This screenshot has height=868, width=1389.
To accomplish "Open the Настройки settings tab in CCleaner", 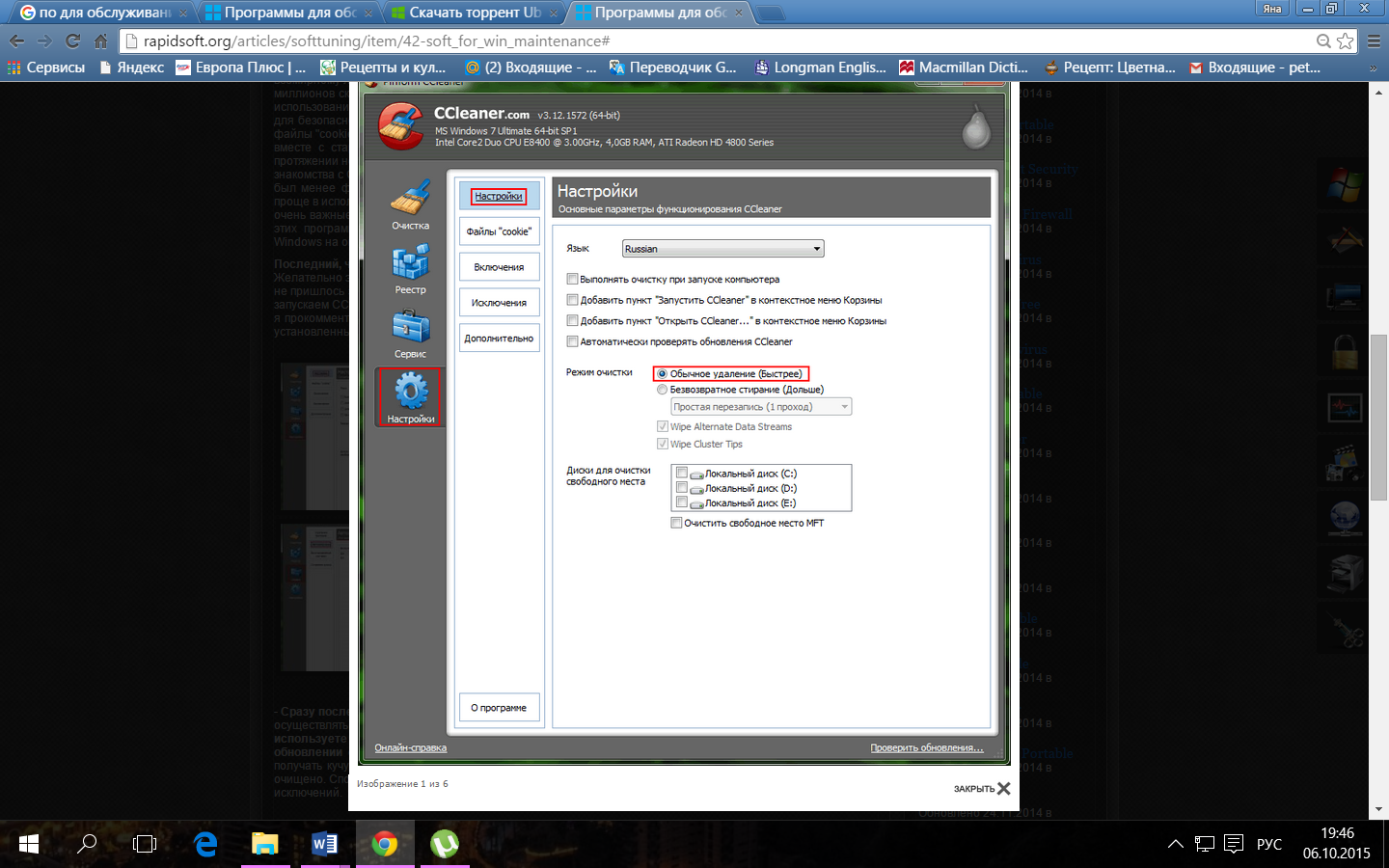I will [499, 196].
